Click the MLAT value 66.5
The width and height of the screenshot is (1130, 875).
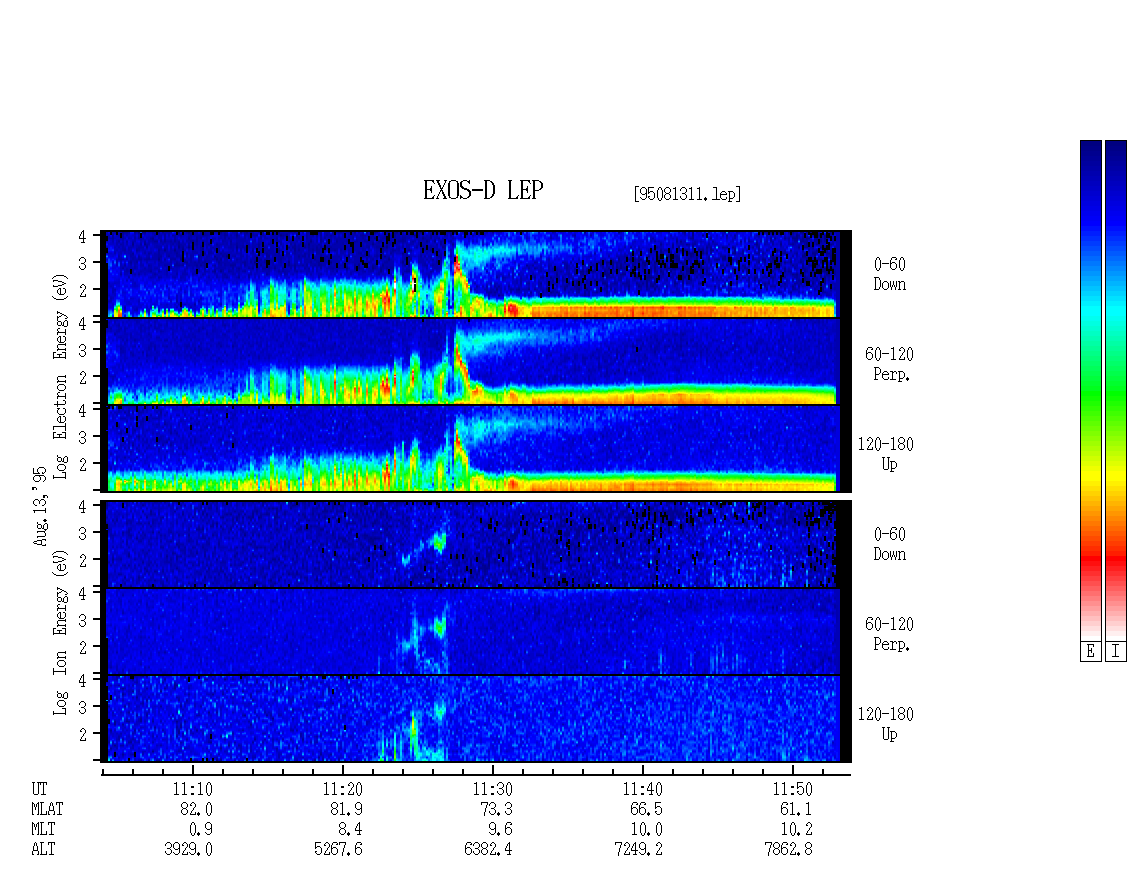pos(646,809)
